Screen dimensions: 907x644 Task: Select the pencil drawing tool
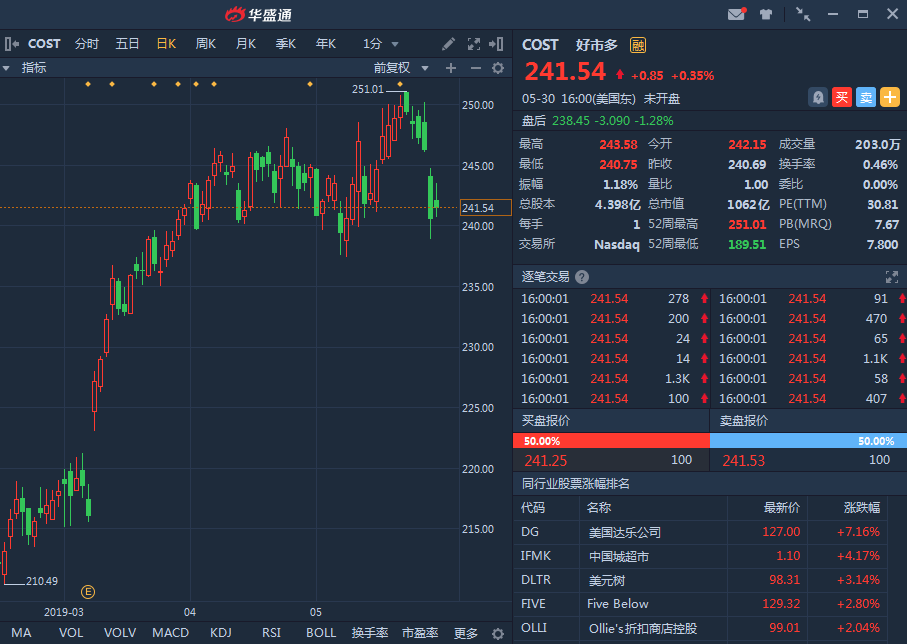pyautogui.click(x=448, y=44)
